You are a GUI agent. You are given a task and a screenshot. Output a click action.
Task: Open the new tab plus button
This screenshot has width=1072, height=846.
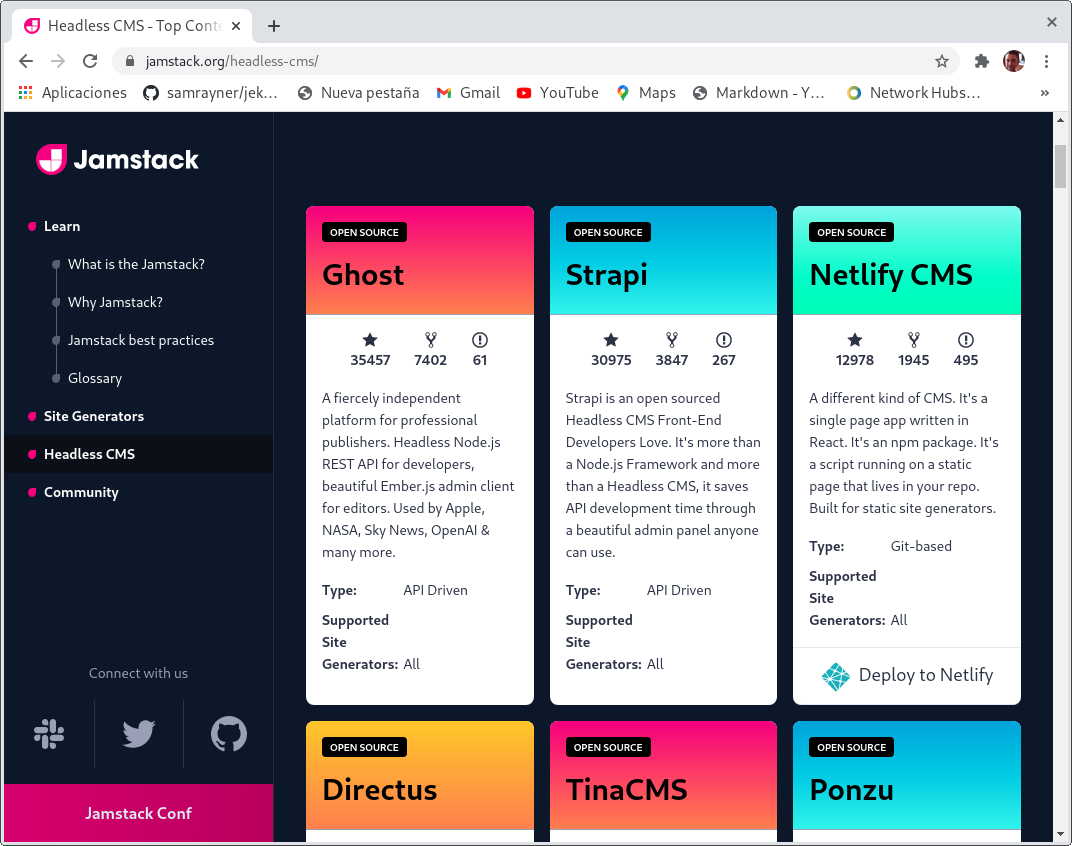coord(274,26)
